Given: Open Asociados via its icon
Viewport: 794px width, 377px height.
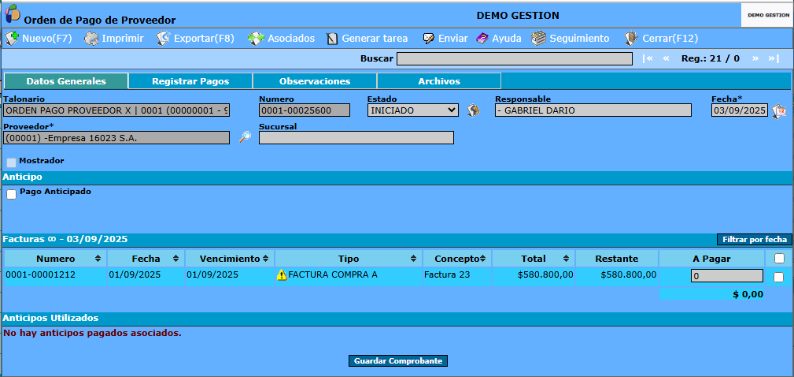Looking at the screenshot, I should tap(256, 38).
